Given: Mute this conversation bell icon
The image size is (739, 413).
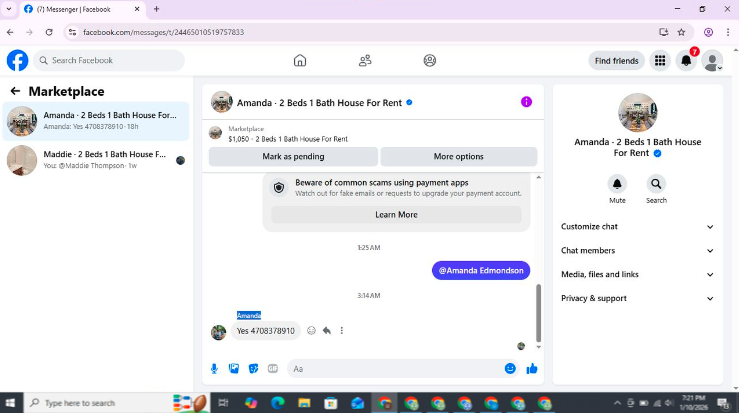Looking at the screenshot, I should (617, 184).
